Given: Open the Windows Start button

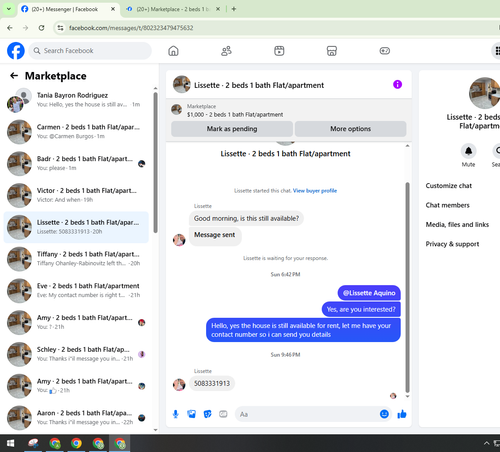Looking at the screenshot, I should pyautogui.click(x=10, y=443).
